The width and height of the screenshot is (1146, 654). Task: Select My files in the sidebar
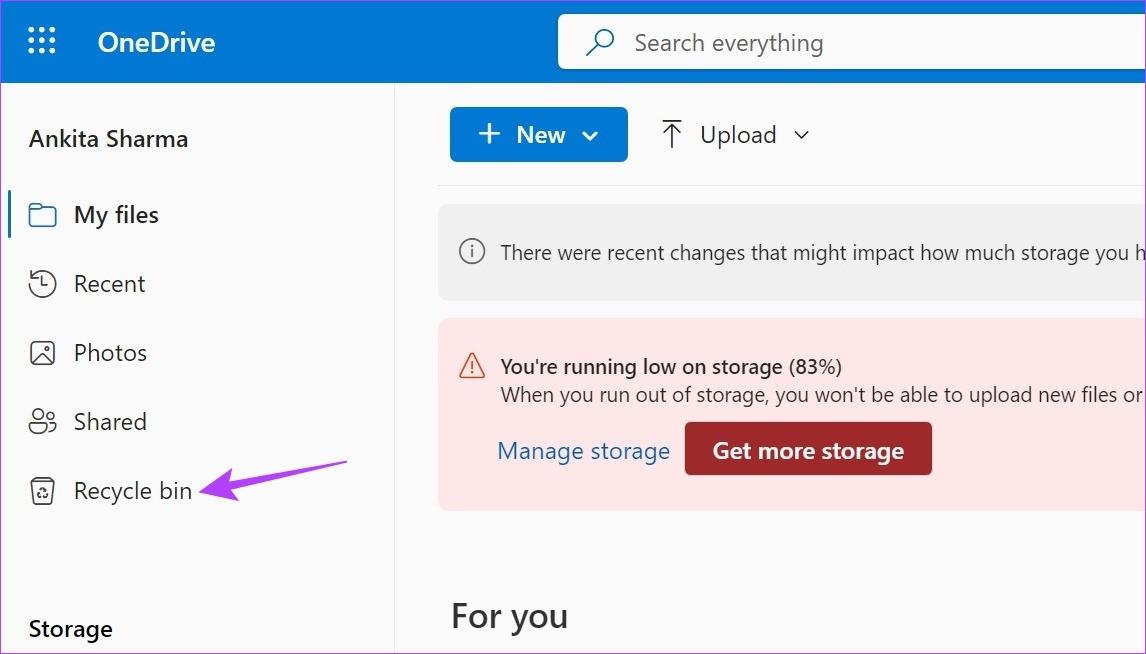tap(116, 214)
